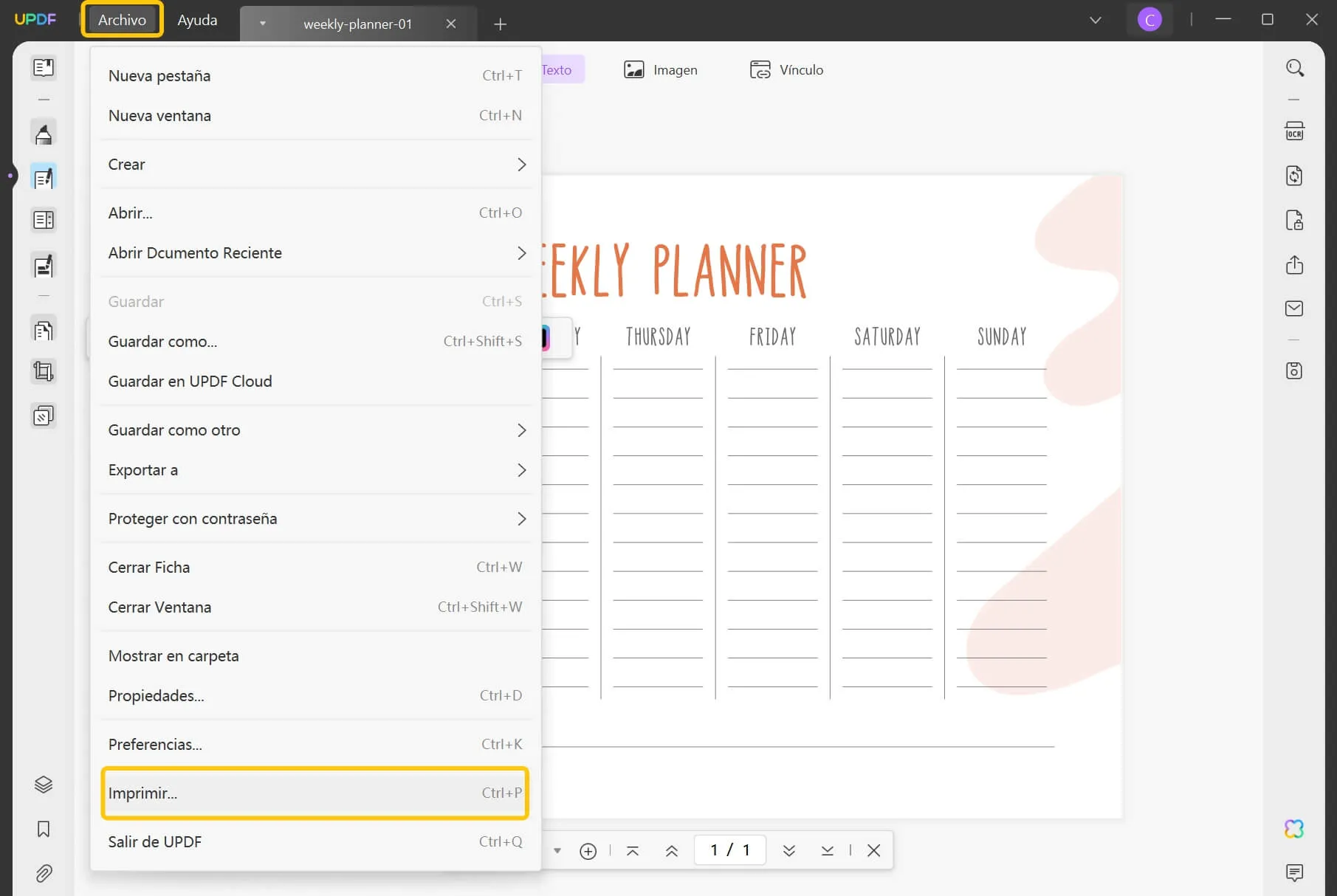Screen dimensions: 1337x896
Task: Choose Guardar como... menu item
Action: coord(316,342)
